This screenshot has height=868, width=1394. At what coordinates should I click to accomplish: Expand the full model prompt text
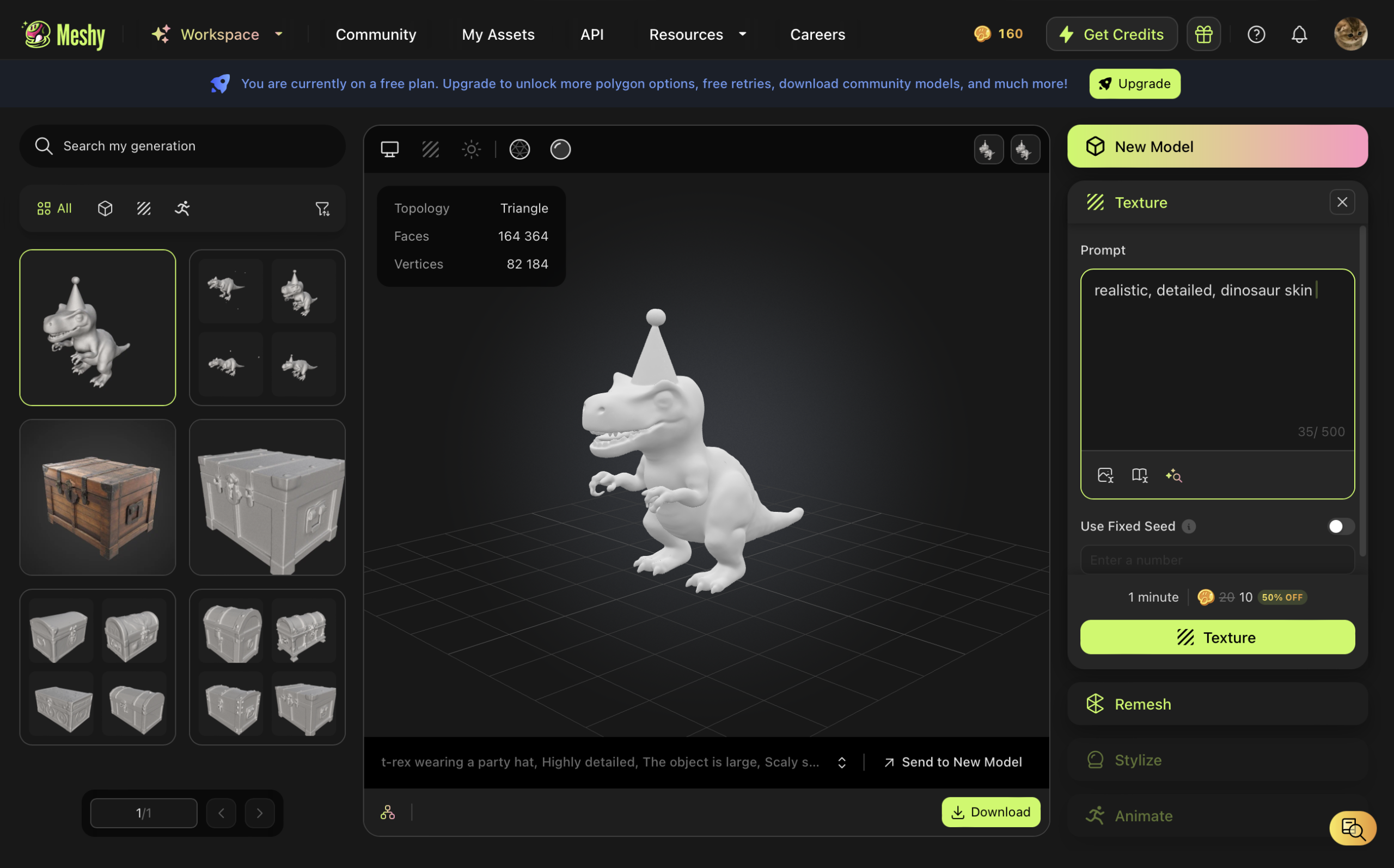click(841, 762)
